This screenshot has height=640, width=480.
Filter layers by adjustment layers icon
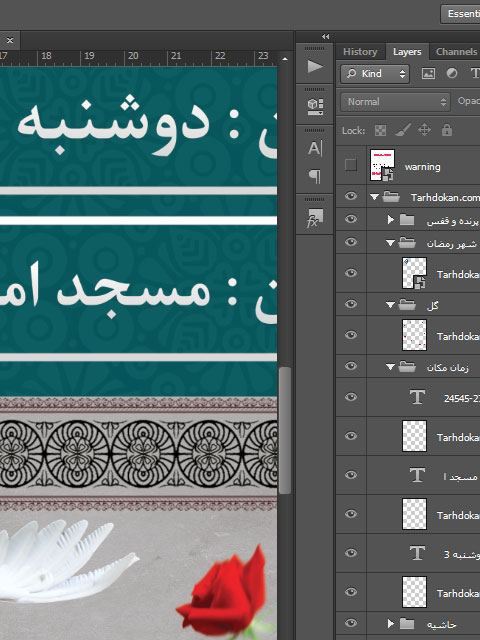click(x=451, y=73)
